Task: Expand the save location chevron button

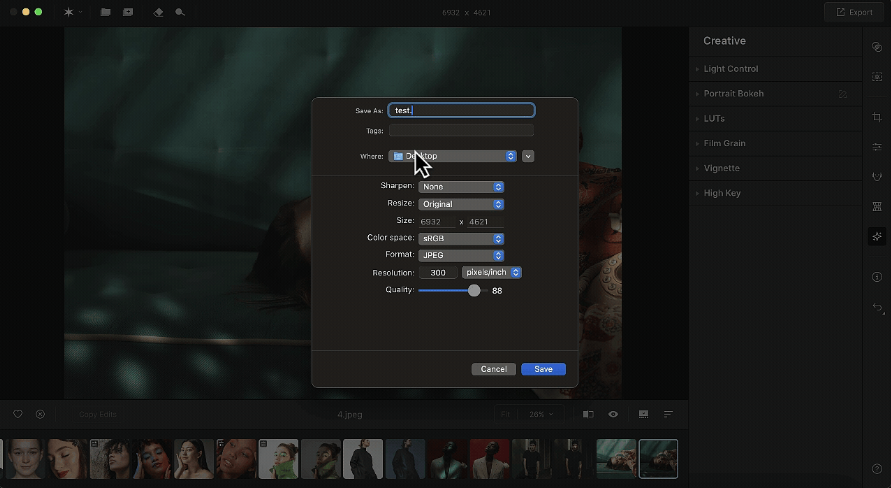Action: point(528,156)
